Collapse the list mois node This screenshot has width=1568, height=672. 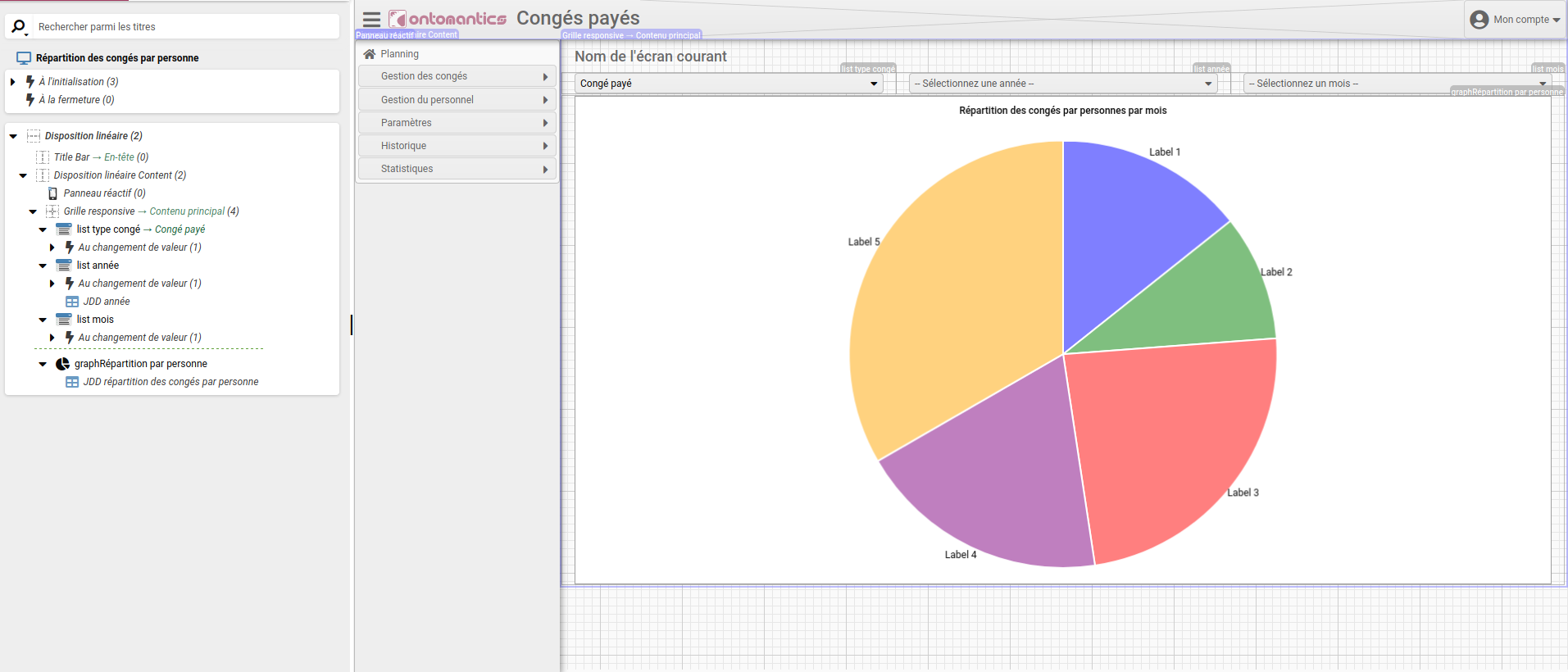pos(43,320)
